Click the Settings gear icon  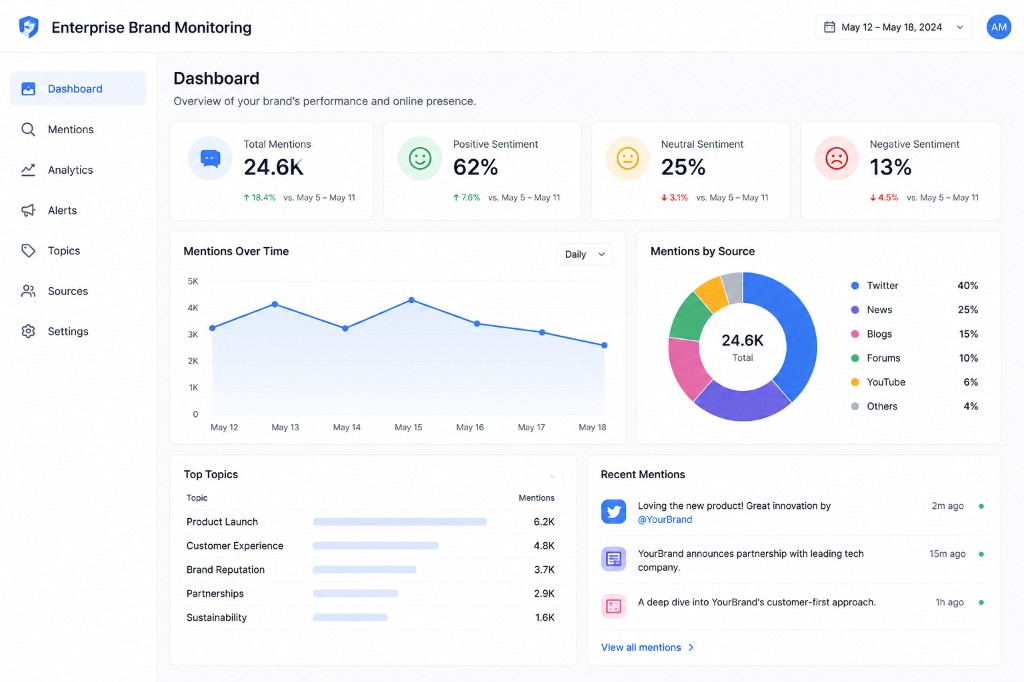(x=28, y=331)
